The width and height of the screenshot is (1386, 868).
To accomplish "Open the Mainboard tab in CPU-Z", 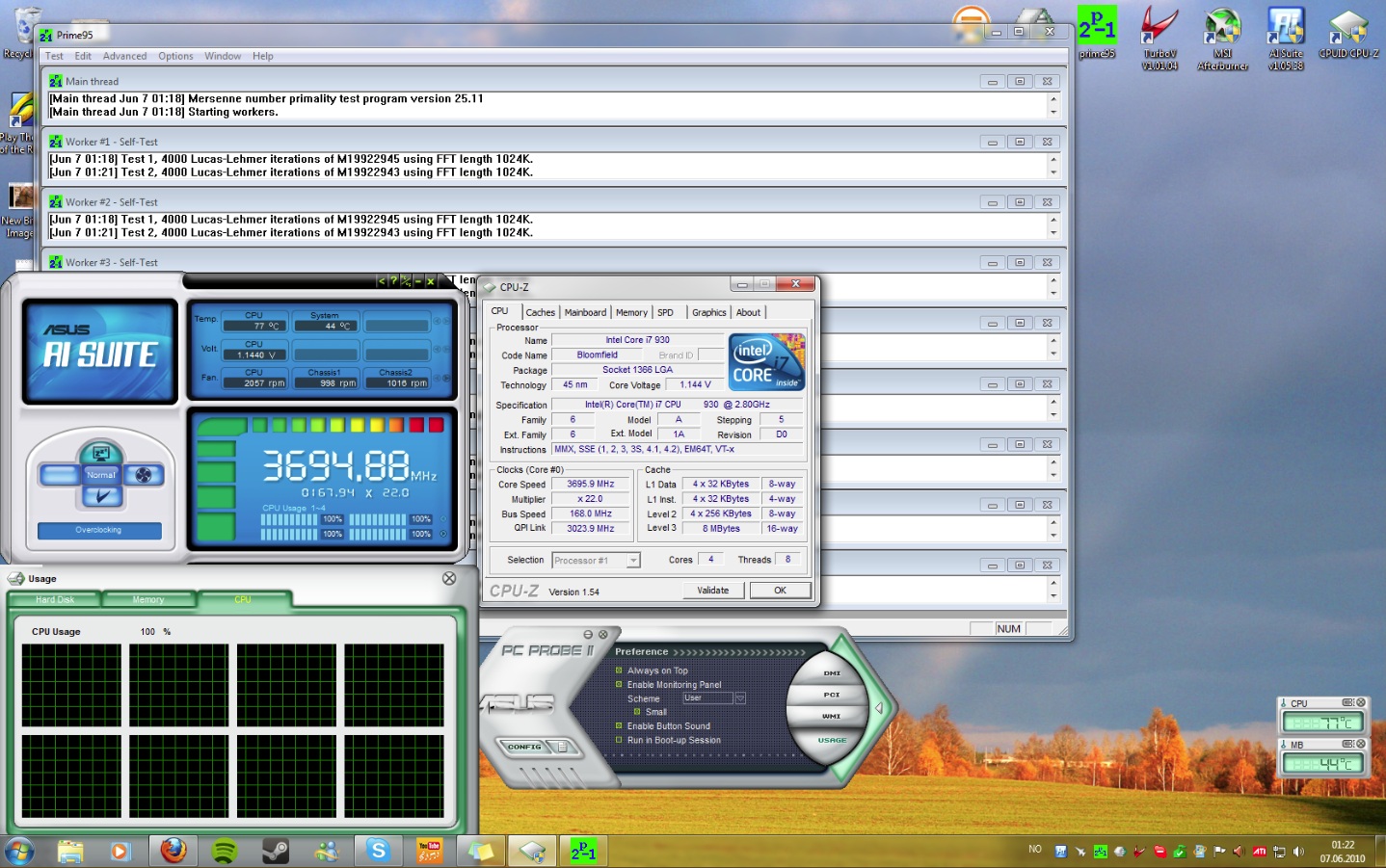I will coord(585,312).
